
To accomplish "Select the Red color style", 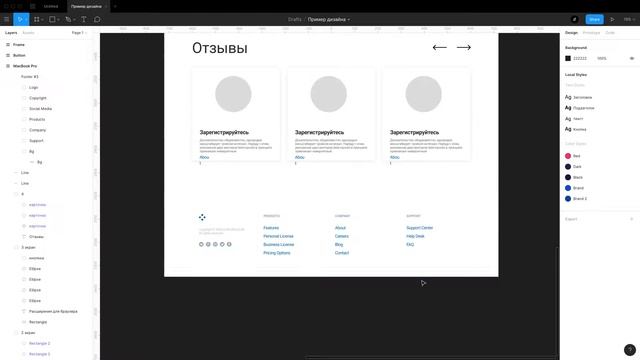I will coord(573,156).
